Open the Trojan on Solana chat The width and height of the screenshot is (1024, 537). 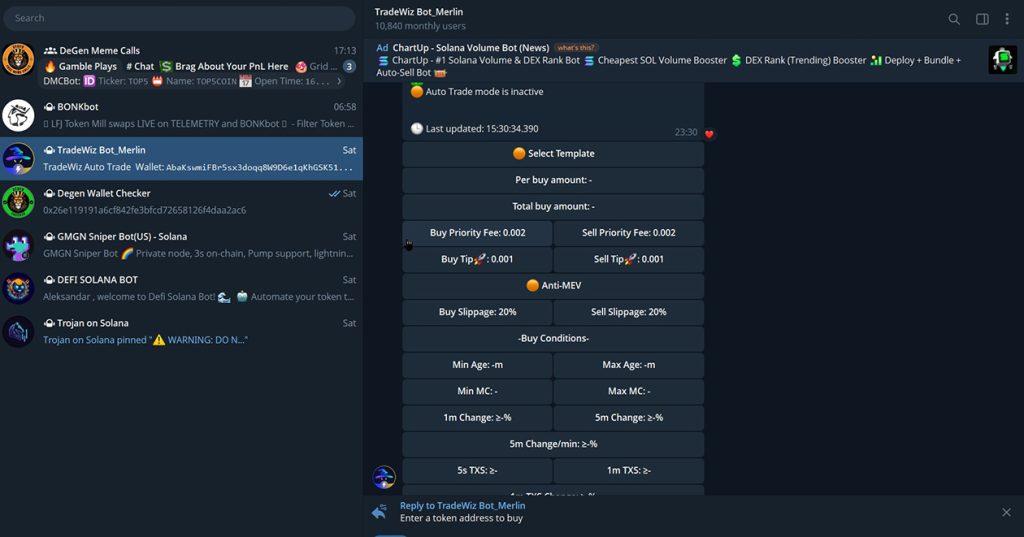point(180,331)
